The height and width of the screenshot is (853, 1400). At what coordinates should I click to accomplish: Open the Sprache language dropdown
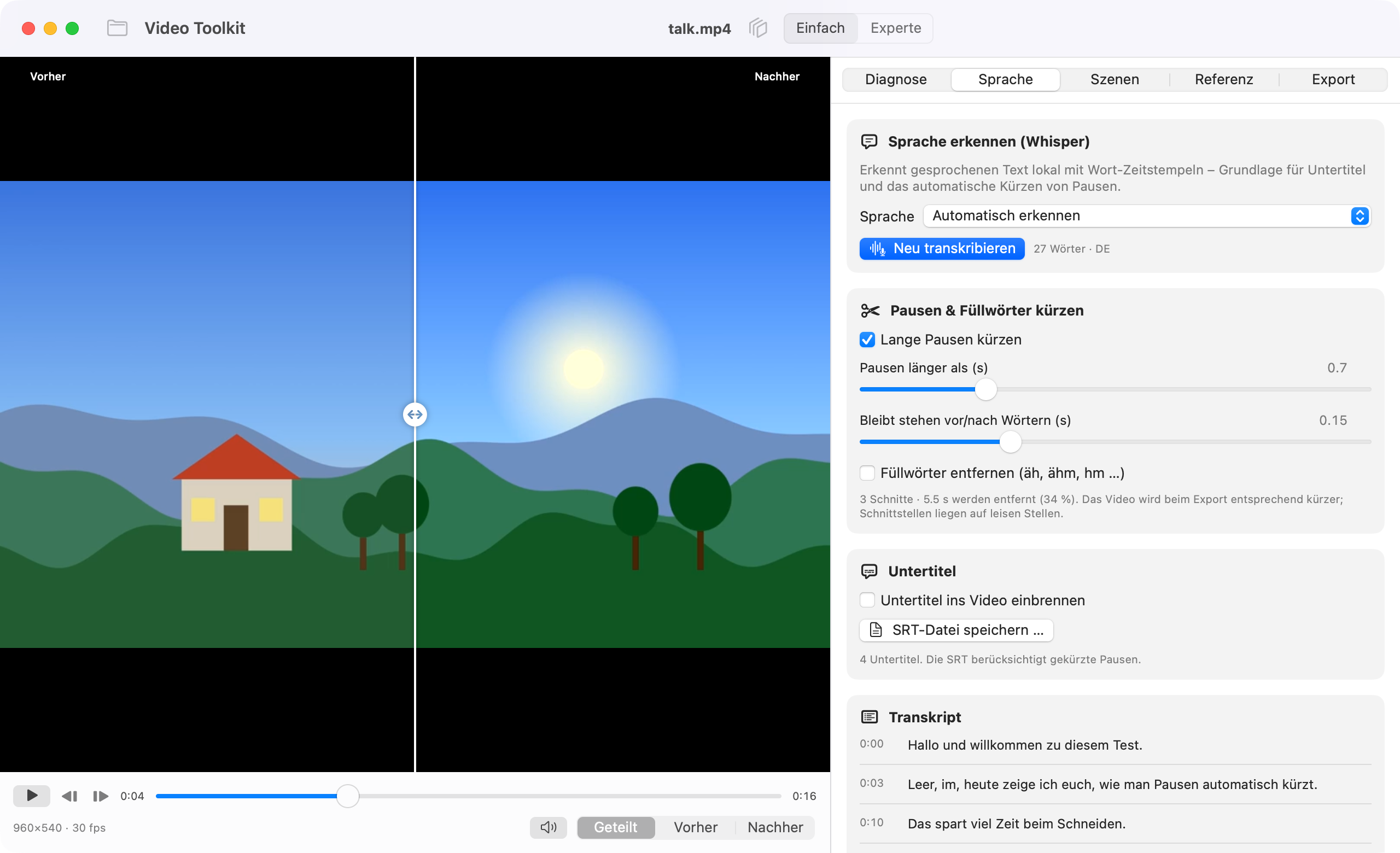pyautogui.click(x=1147, y=216)
